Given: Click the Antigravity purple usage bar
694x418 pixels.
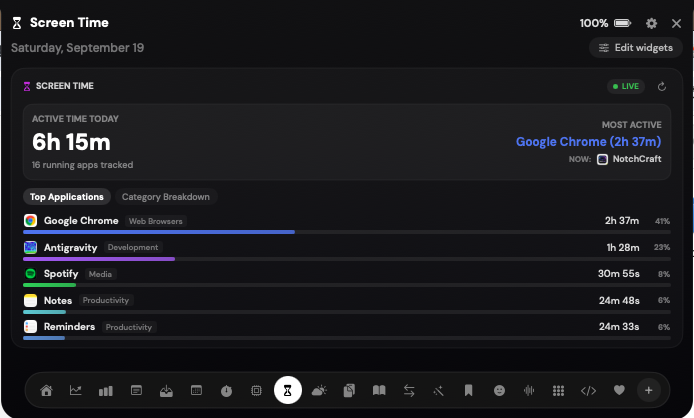Looking at the screenshot, I should tap(99, 259).
